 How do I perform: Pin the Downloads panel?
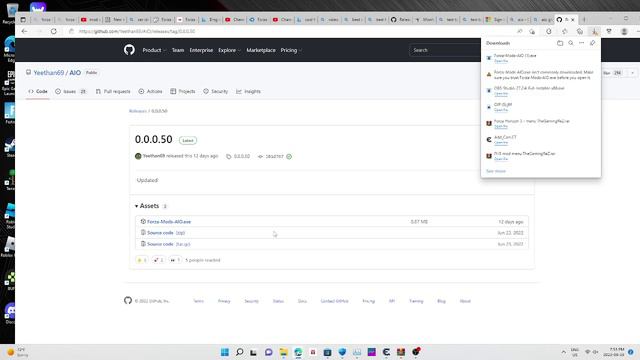click(x=592, y=43)
